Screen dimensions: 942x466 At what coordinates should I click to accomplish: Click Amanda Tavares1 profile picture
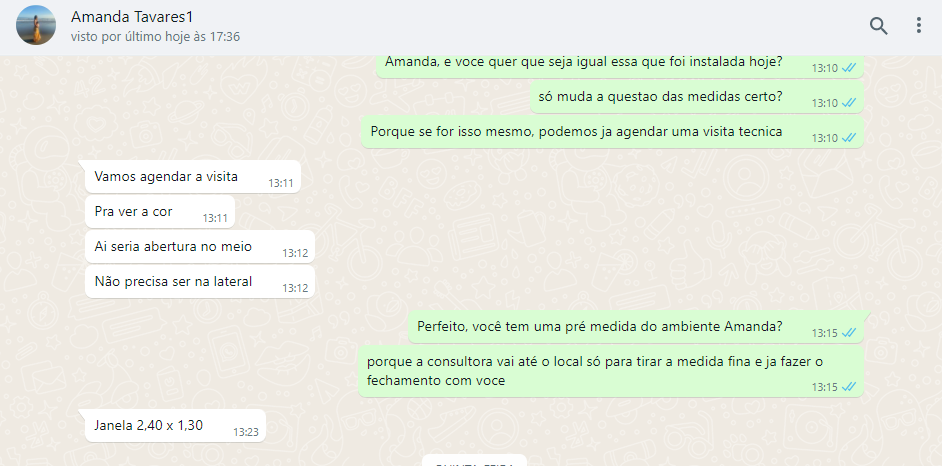tap(36, 25)
